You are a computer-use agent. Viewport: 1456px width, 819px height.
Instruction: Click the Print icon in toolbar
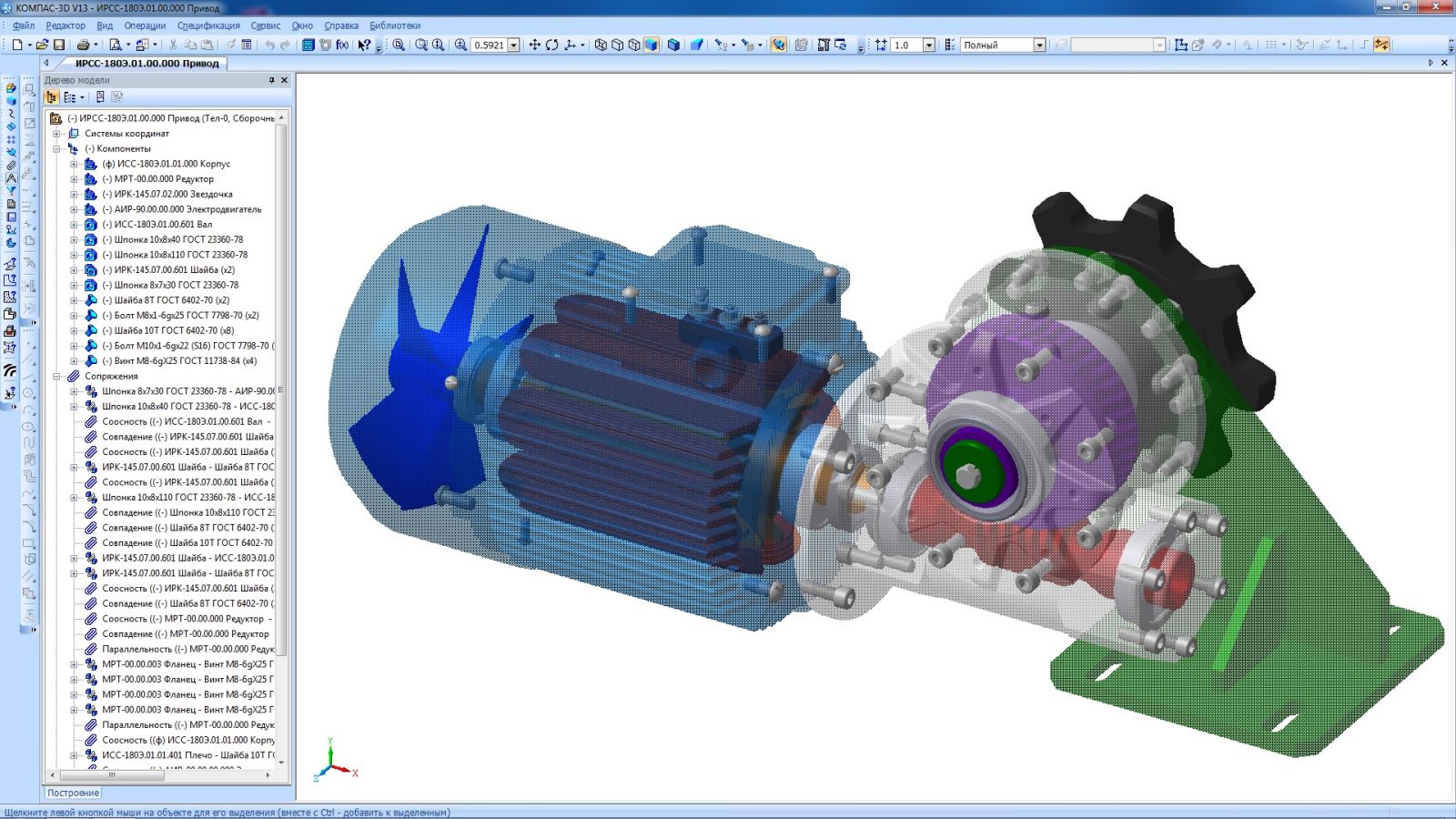[83, 45]
